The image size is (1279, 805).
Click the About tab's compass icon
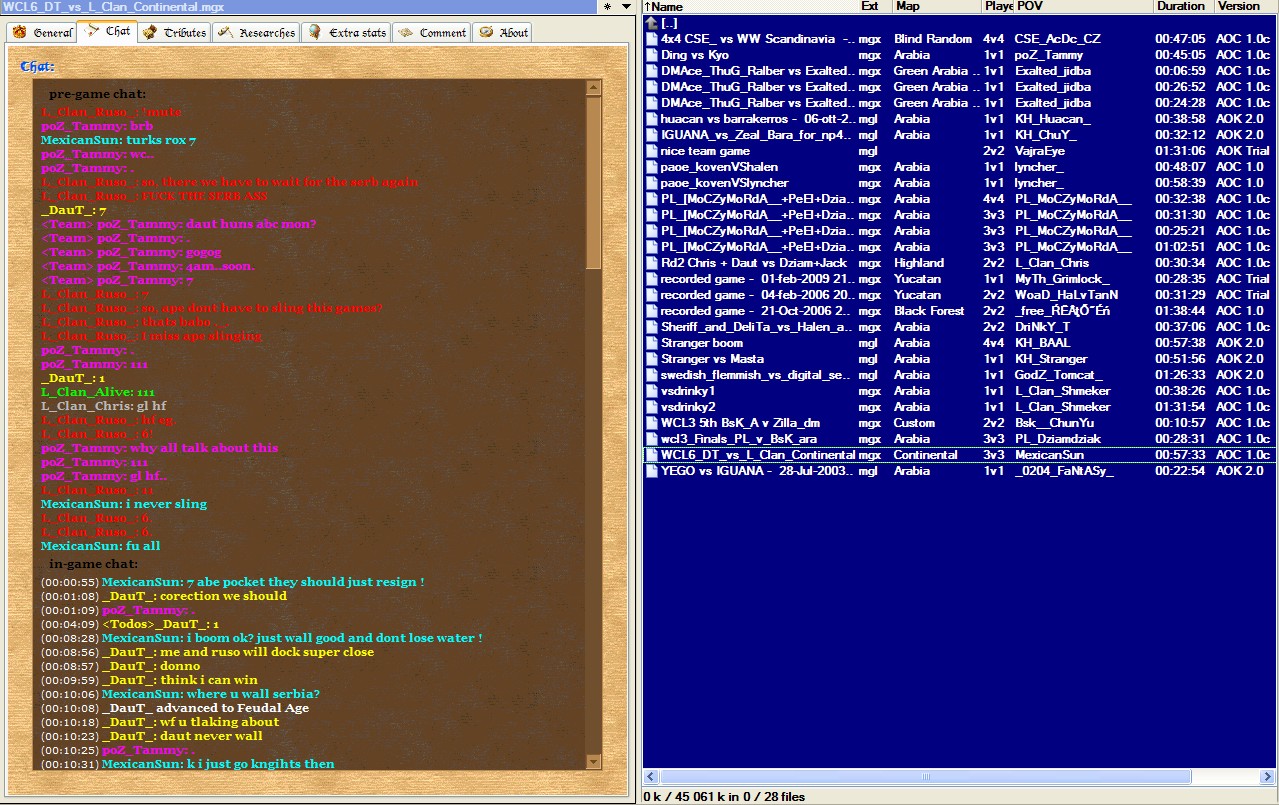486,32
